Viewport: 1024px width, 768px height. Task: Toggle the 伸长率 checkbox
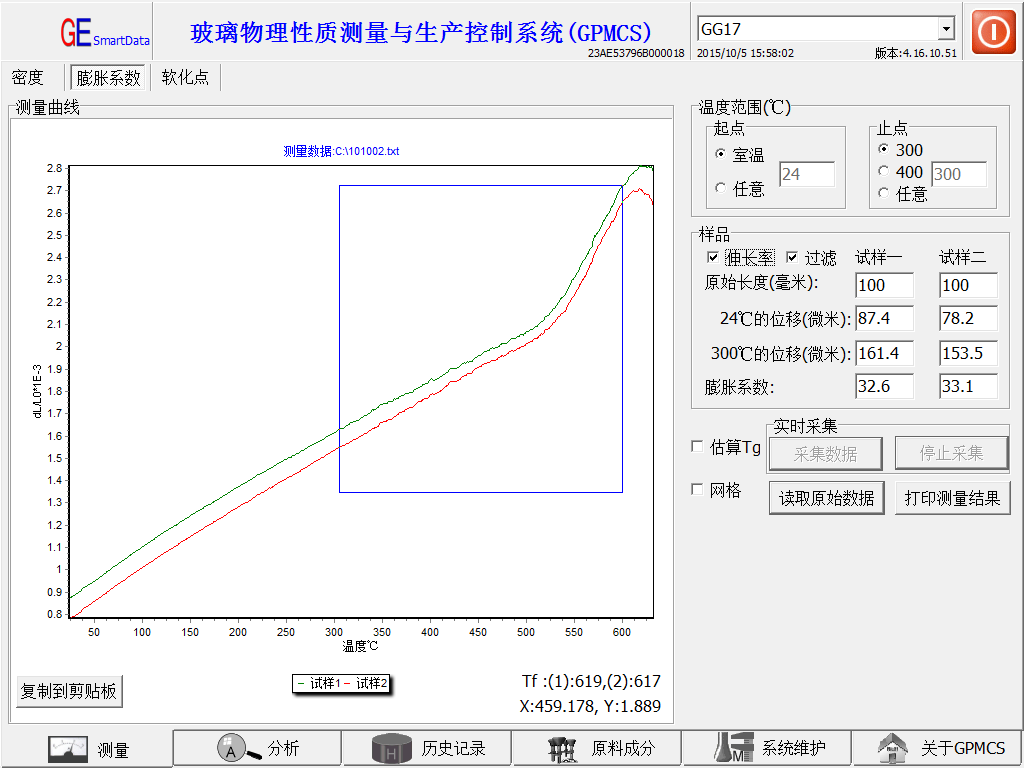[713, 257]
